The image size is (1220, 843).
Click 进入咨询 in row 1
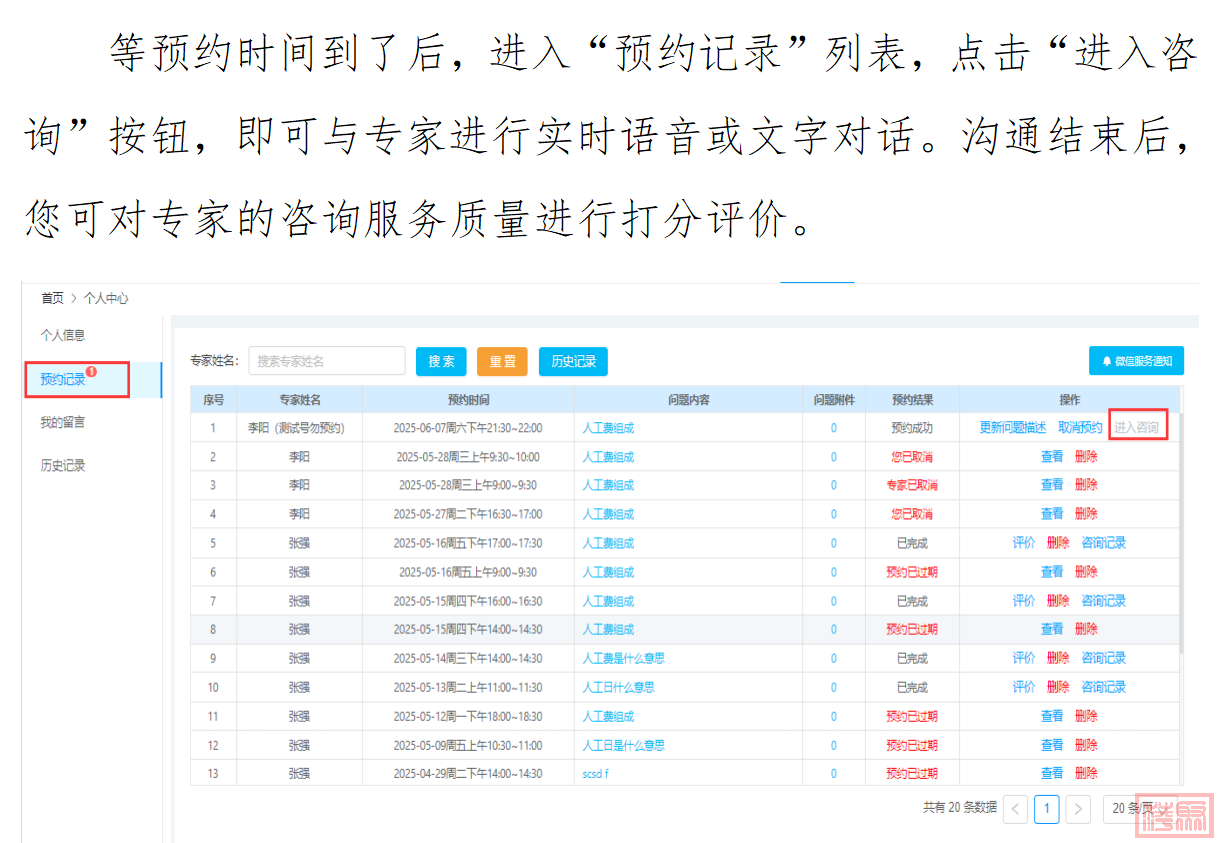[1137, 428]
